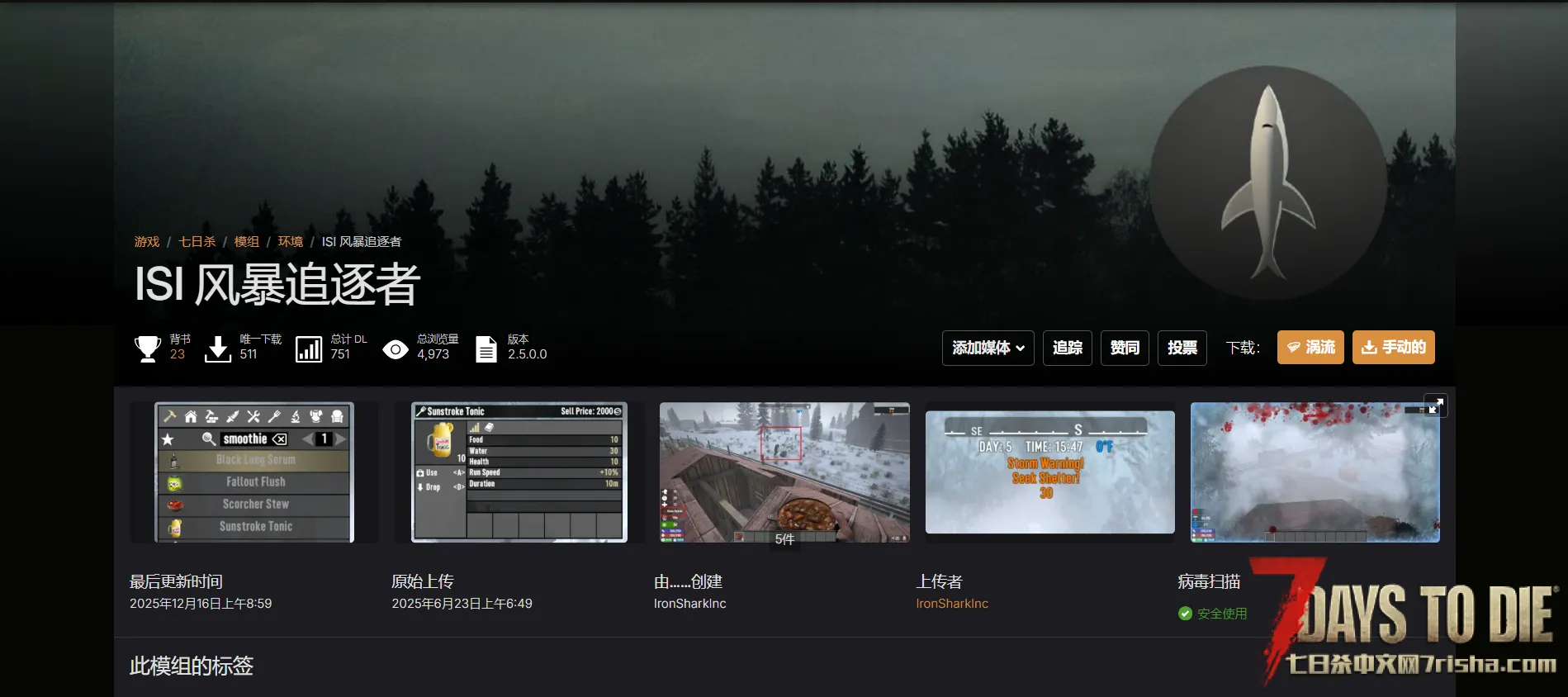Go to 游戏 breadcrumb link
This screenshot has height=697, width=1568.
click(147, 242)
